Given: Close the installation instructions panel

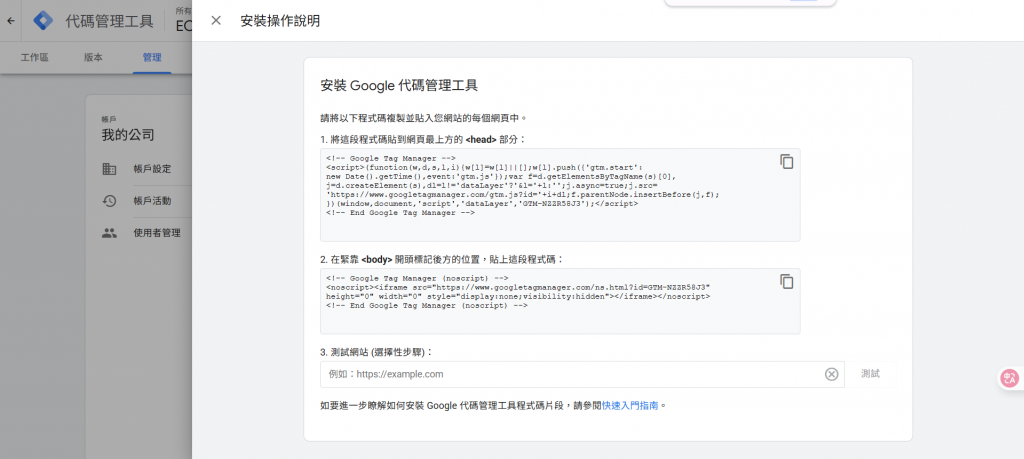Looking at the screenshot, I should point(216,20).
